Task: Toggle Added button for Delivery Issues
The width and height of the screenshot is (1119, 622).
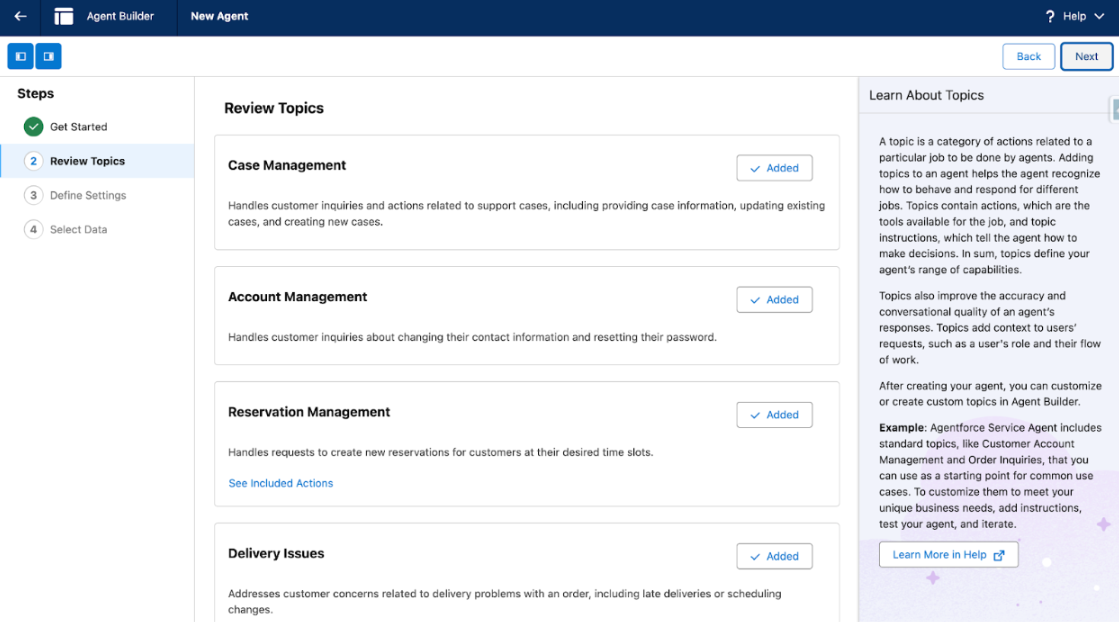Action: point(774,556)
